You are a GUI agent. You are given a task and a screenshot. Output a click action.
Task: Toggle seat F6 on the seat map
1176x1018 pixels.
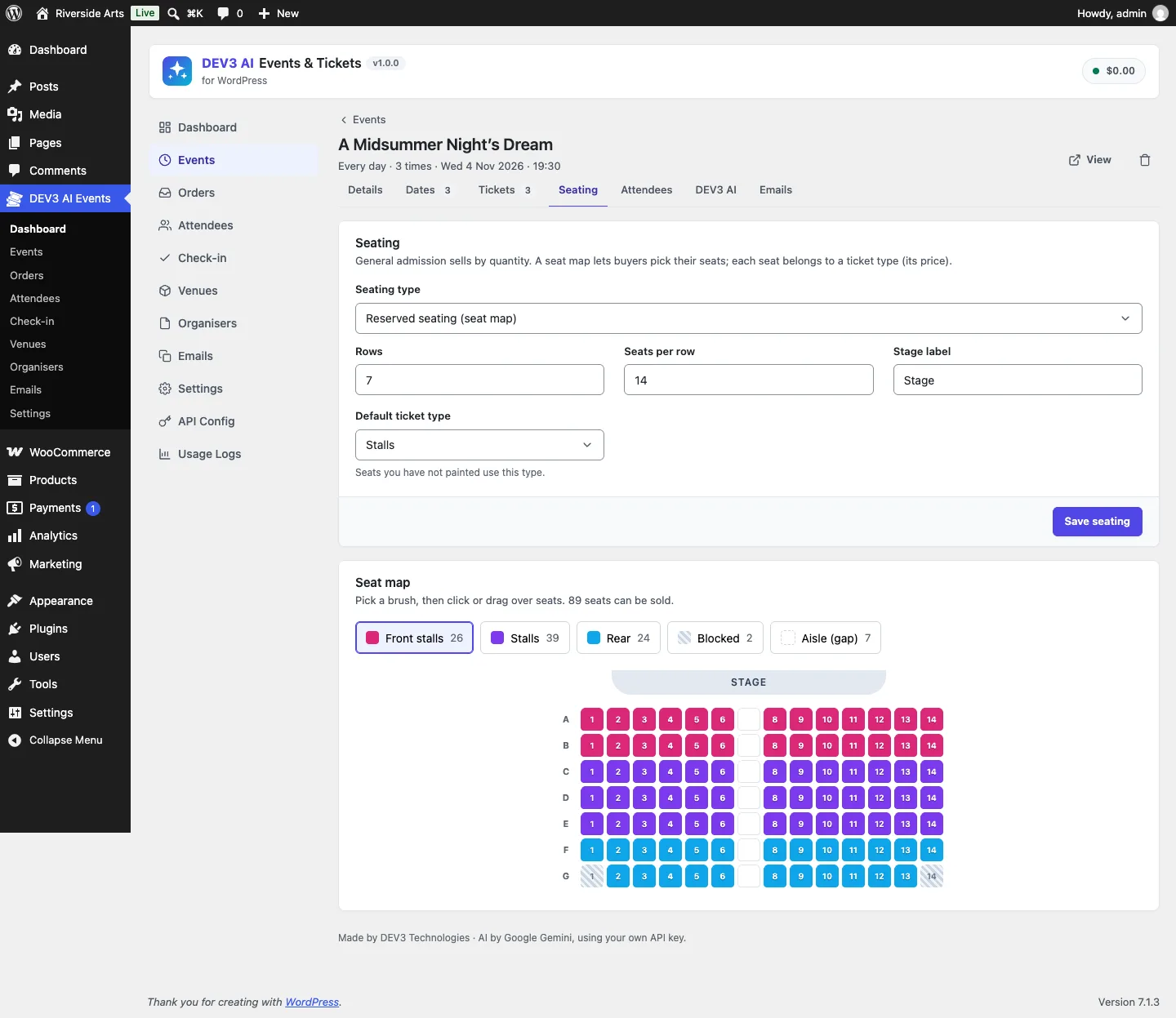[723, 850]
